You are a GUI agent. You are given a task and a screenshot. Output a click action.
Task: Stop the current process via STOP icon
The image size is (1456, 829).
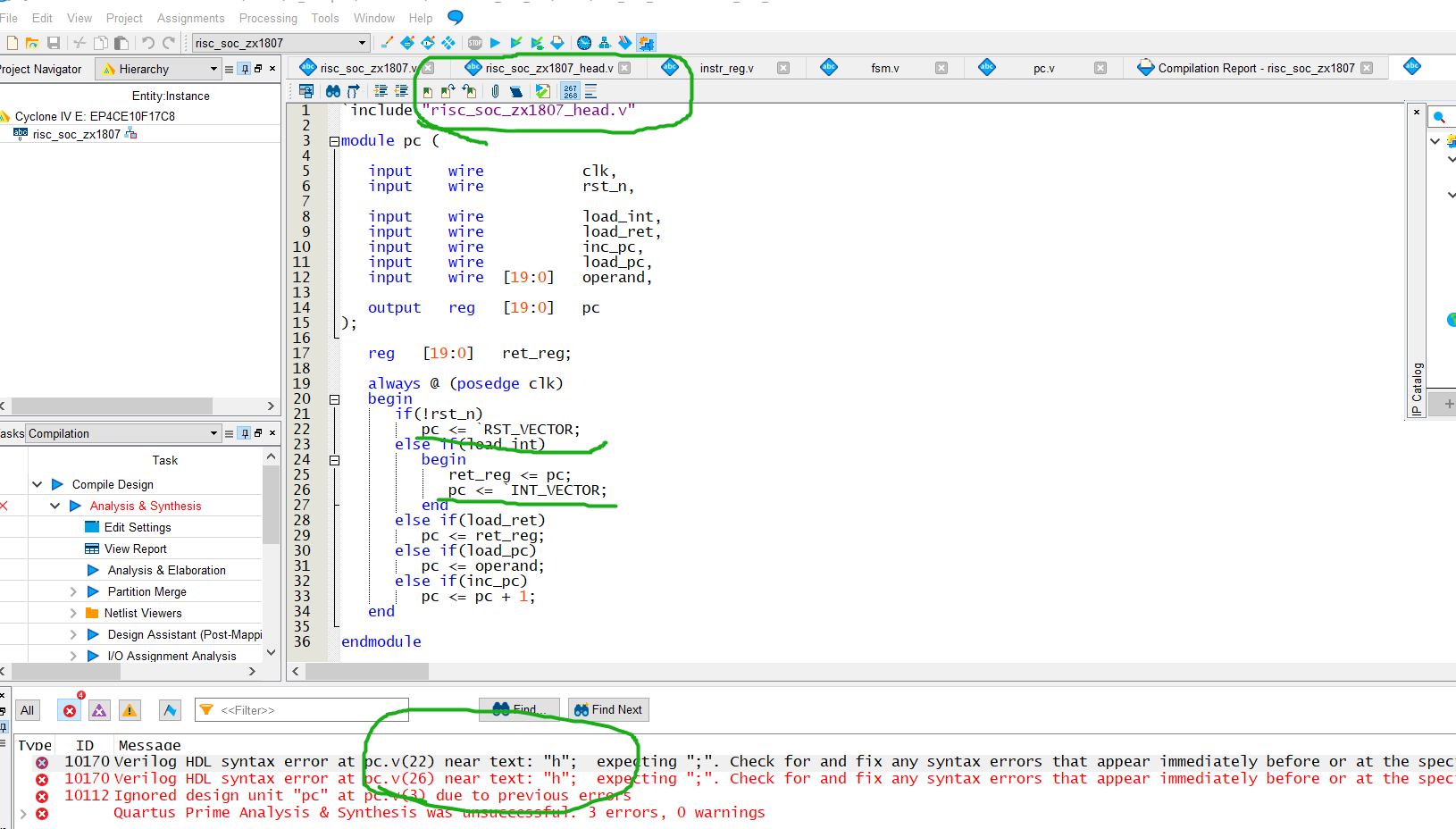pyautogui.click(x=475, y=42)
